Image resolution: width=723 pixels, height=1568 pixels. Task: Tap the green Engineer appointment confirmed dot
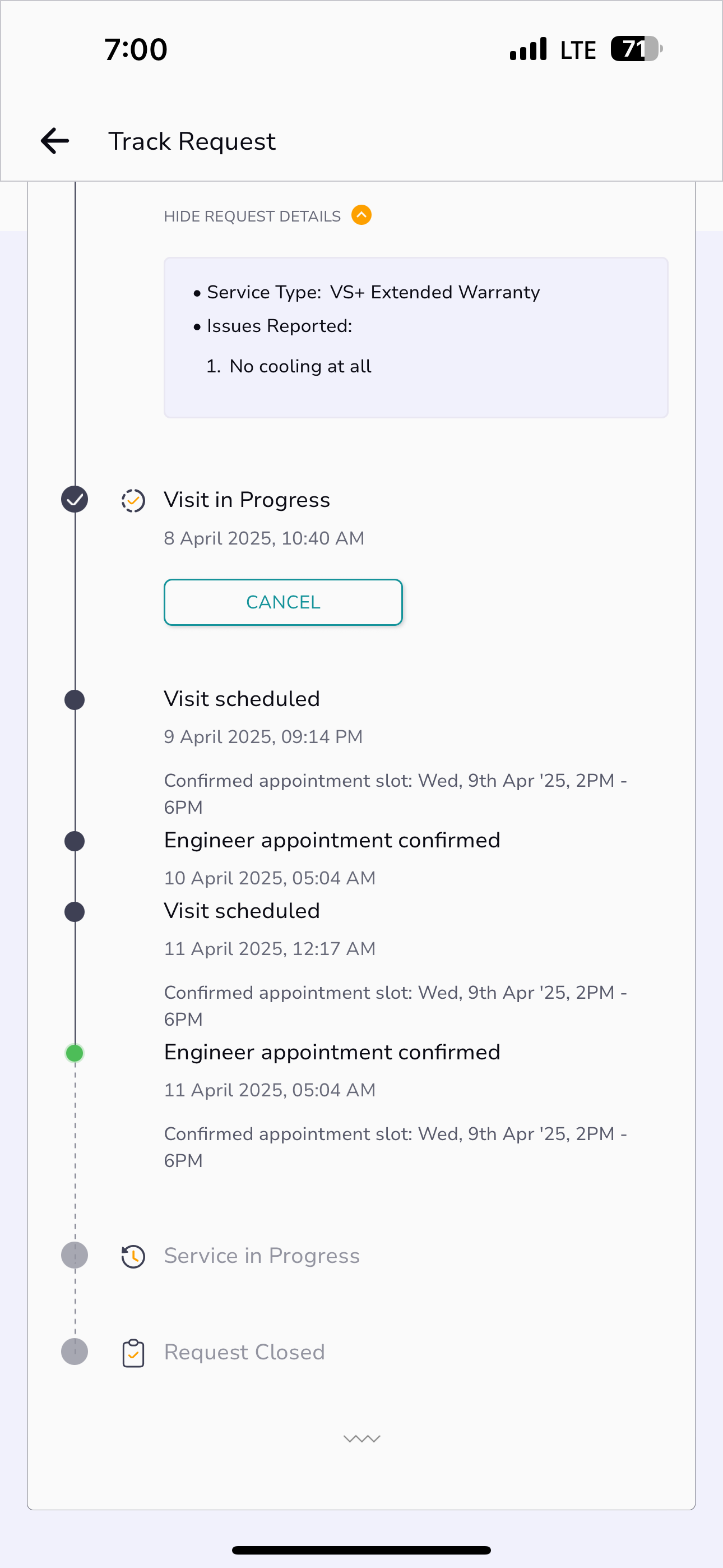point(74,1053)
